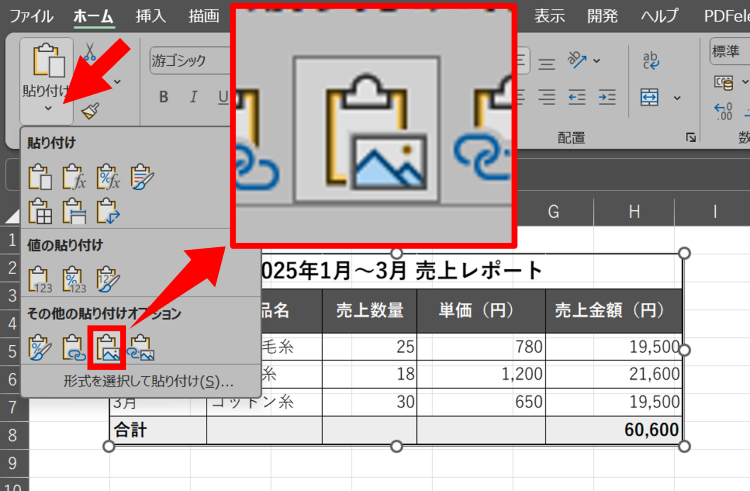Click the main Paste clipboard icon
Image resolution: width=750 pixels, height=491 pixels.
(48, 60)
